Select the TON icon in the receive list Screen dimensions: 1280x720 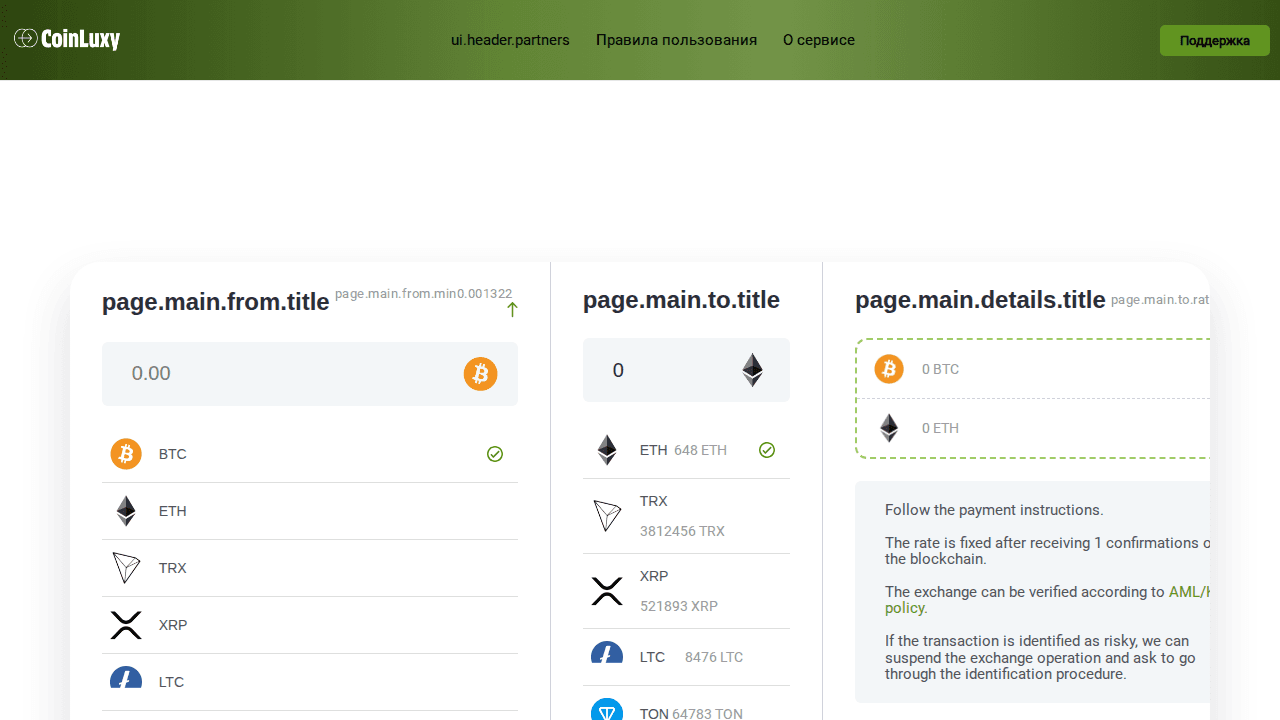[607, 710]
